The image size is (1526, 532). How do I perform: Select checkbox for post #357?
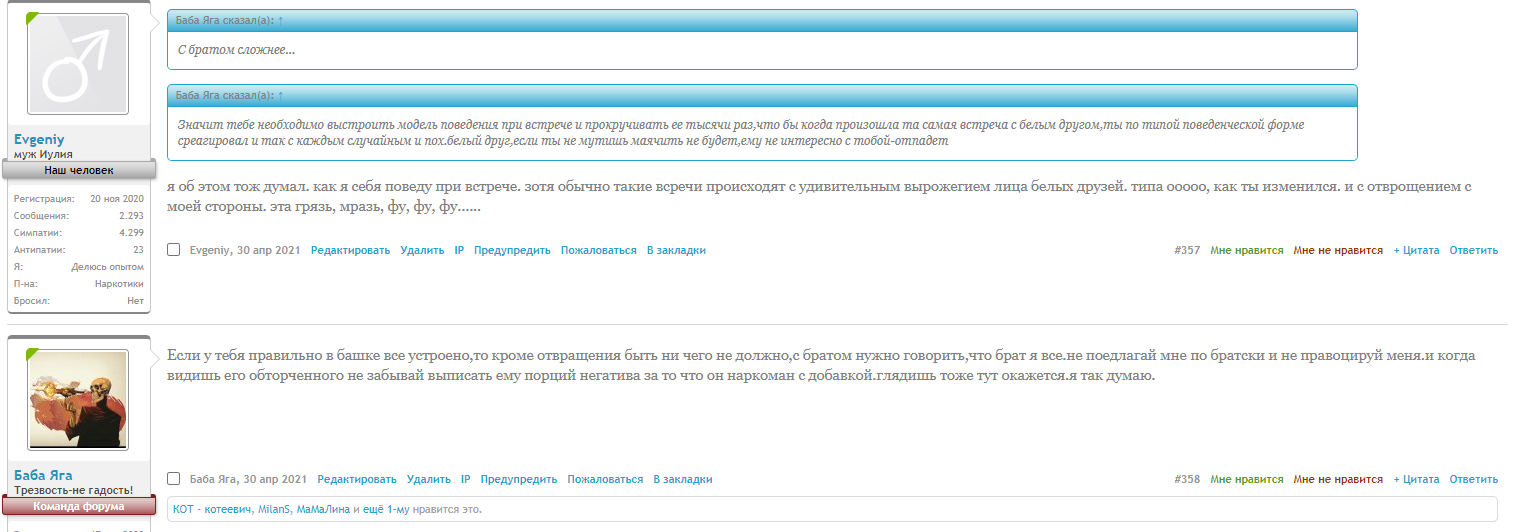click(174, 250)
